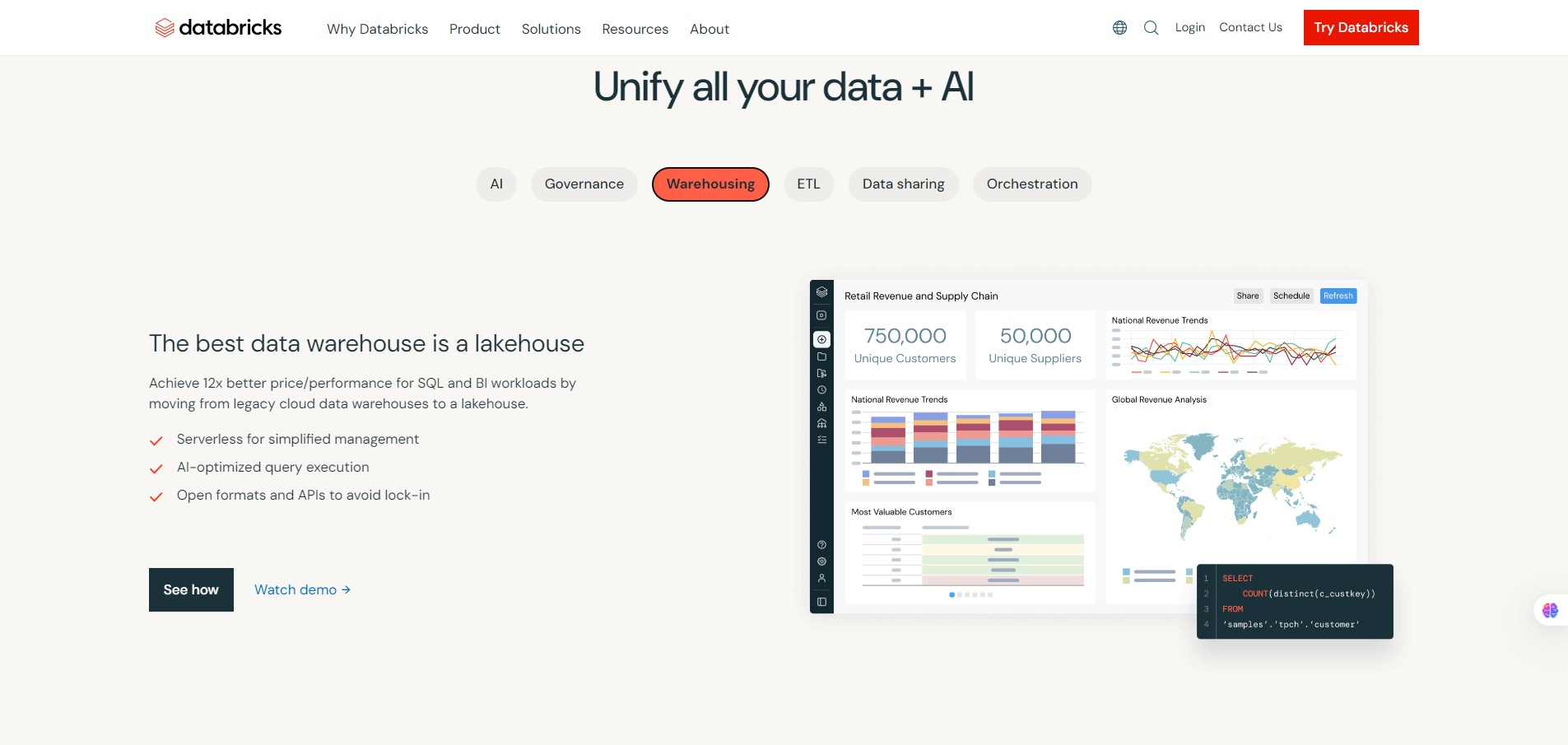Click the shapes Catalog icon in sidebar
Viewport: 1568px width, 745px height.
[x=821, y=407]
